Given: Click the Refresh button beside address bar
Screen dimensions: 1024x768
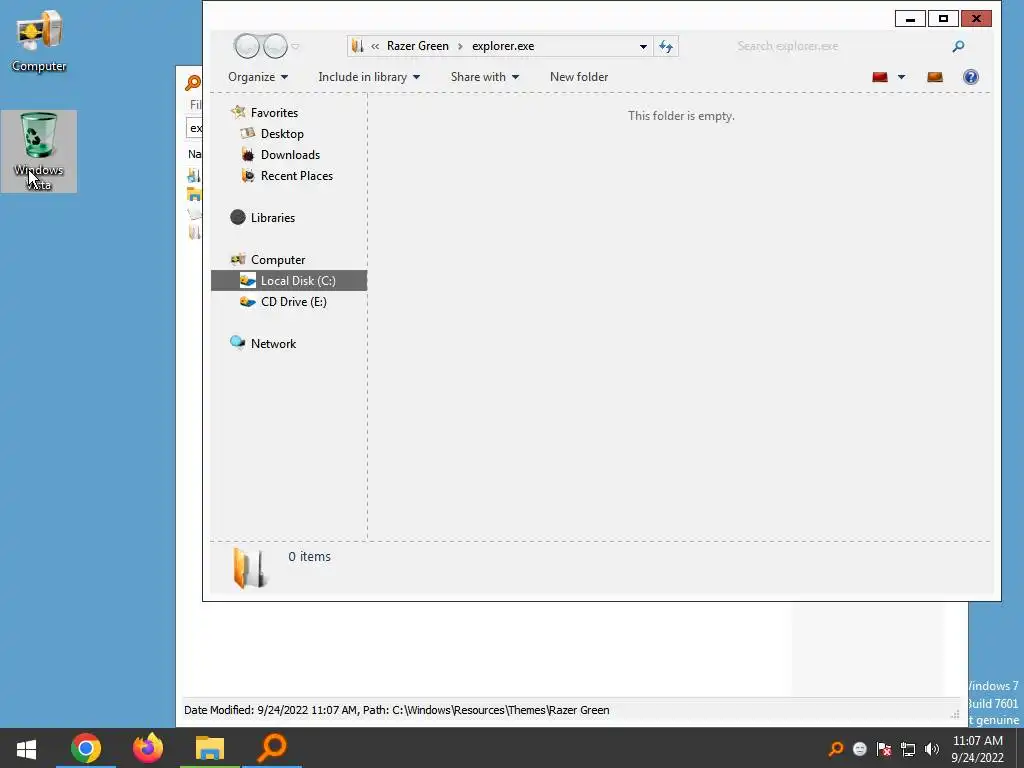Looking at the screenshot, I should tap(666, 46).
